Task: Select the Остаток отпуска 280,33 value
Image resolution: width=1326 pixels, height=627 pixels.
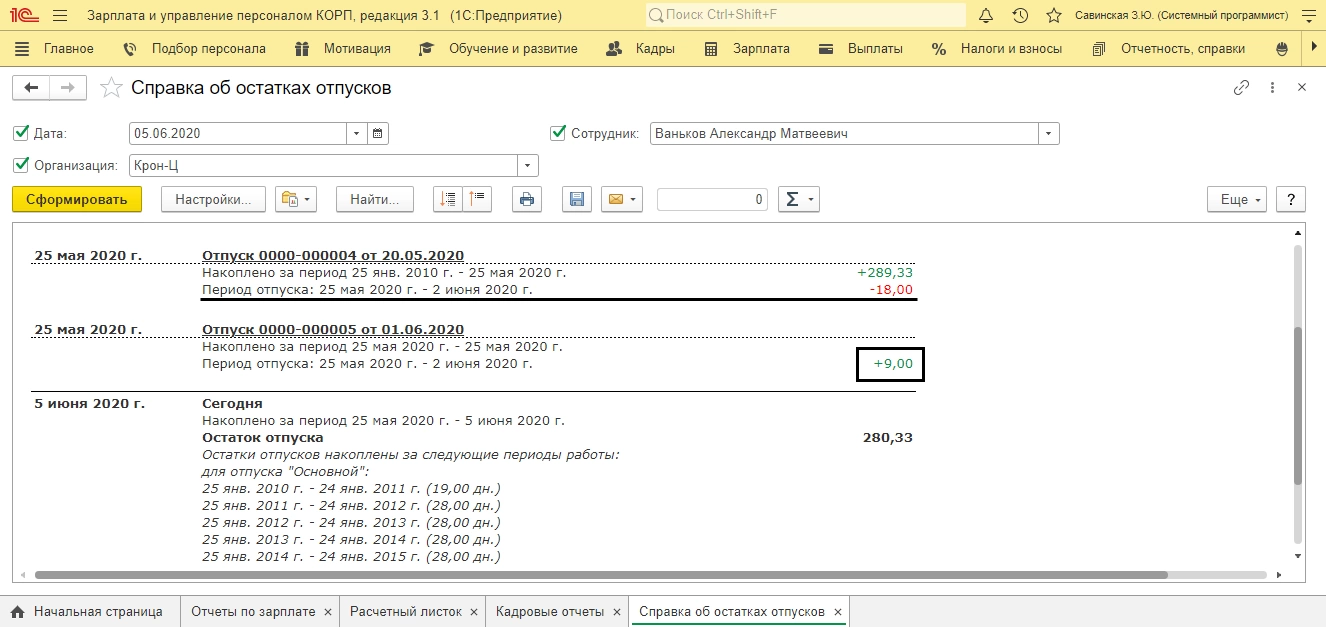Action: point(888,437)
